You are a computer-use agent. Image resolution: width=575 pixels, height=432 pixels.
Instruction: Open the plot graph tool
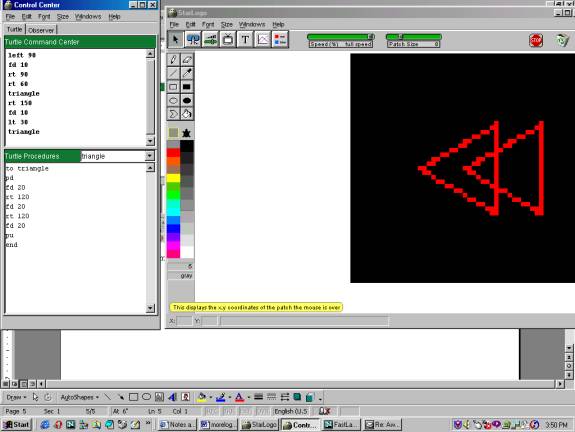pyautogui.click(x=263, y=39)
